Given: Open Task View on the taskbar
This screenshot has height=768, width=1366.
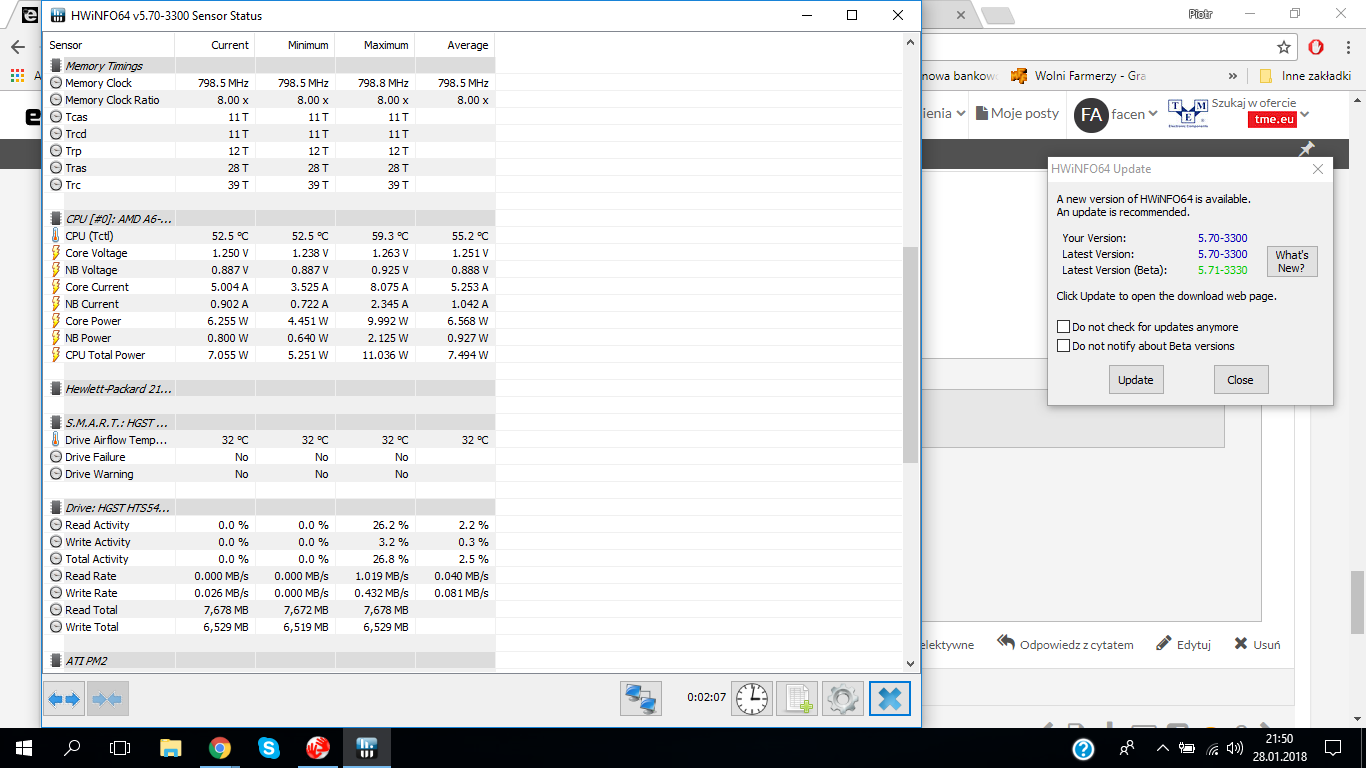Looking at the screenshot, I should 120,747.
